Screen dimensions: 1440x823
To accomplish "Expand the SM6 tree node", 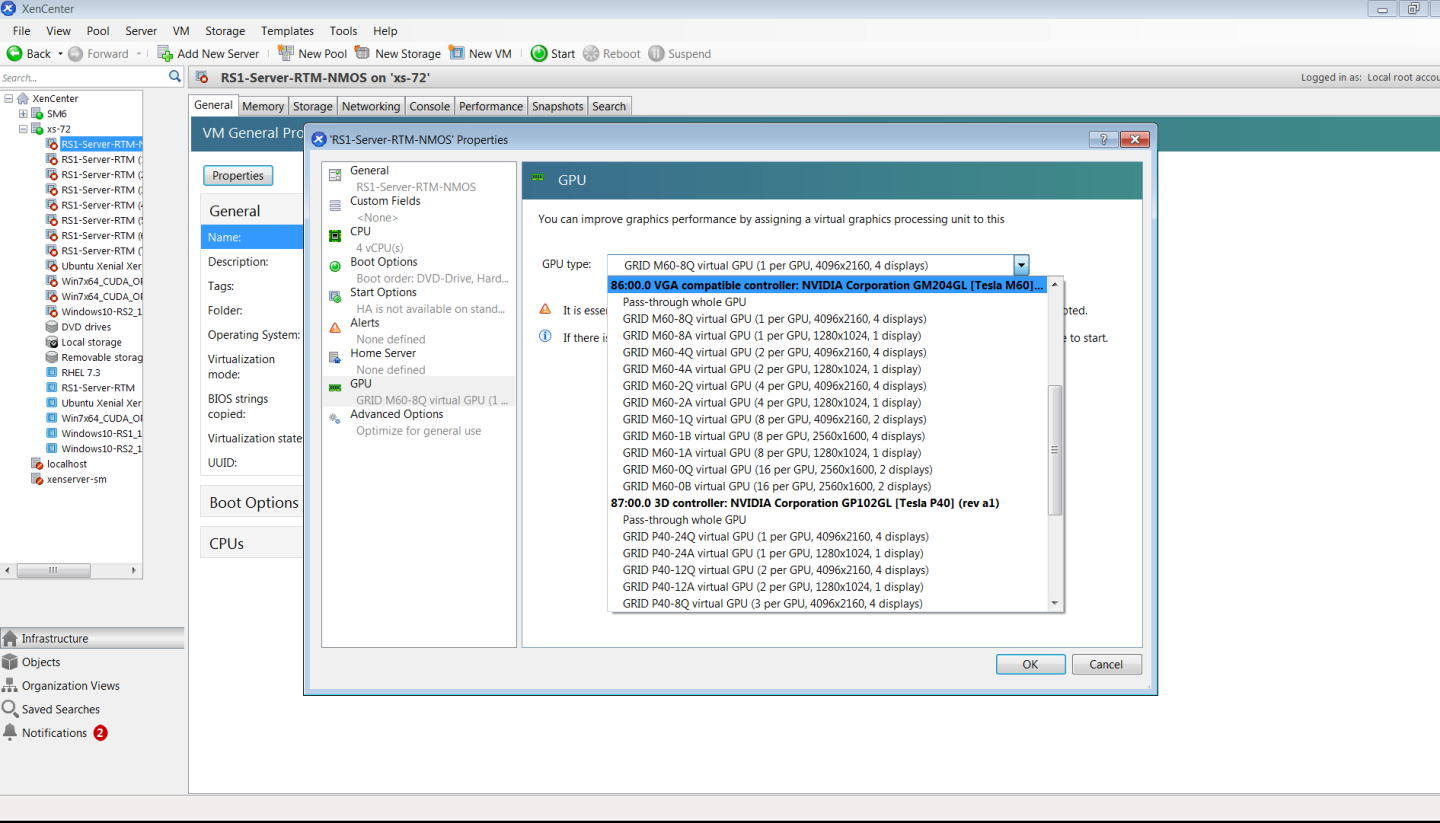I will (x=22, y=113).
